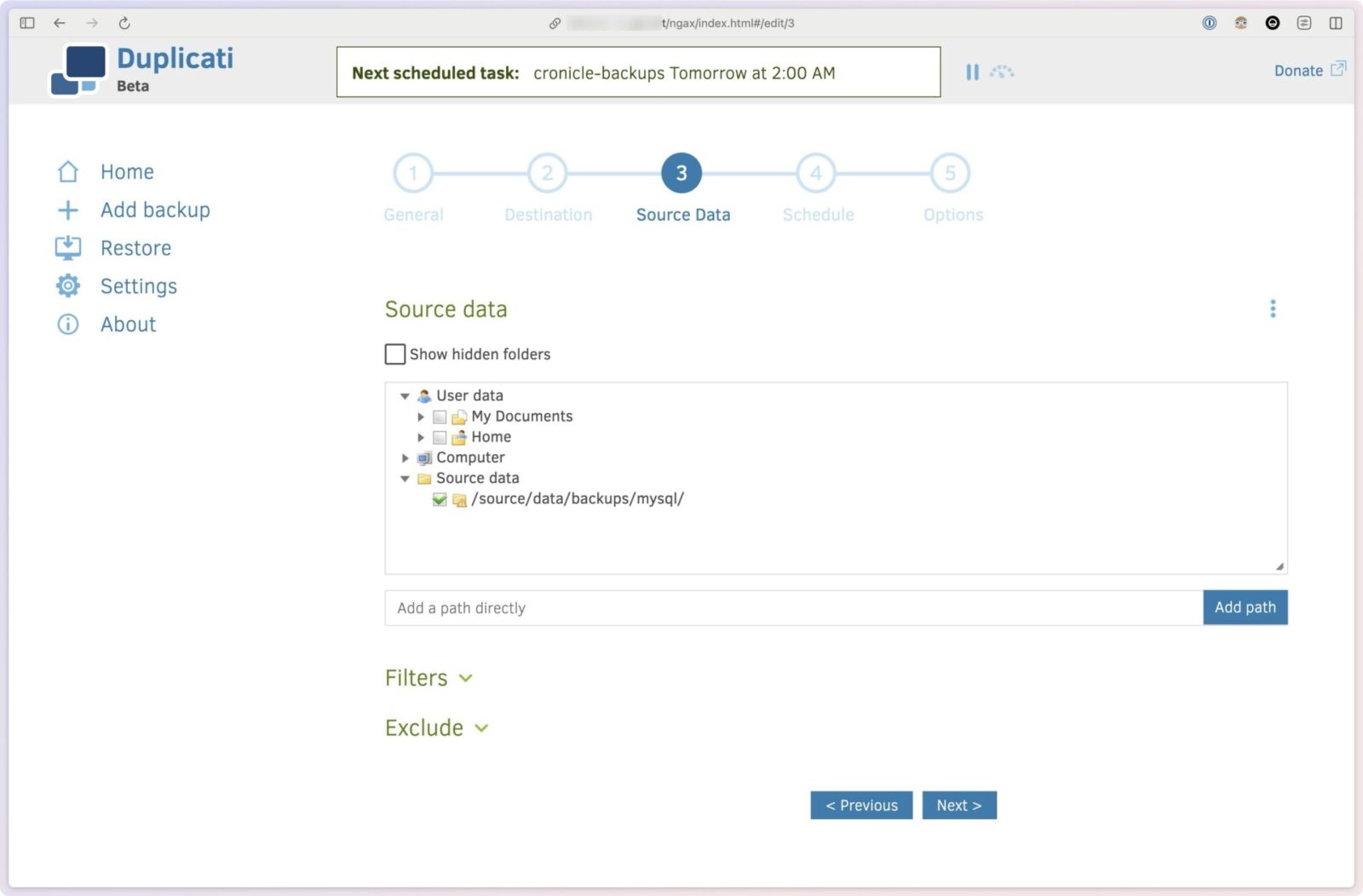The width and height of the screenshot is (1363, 896).
Task: Click the browser reload icon
Action: click(x=124, y=23)
